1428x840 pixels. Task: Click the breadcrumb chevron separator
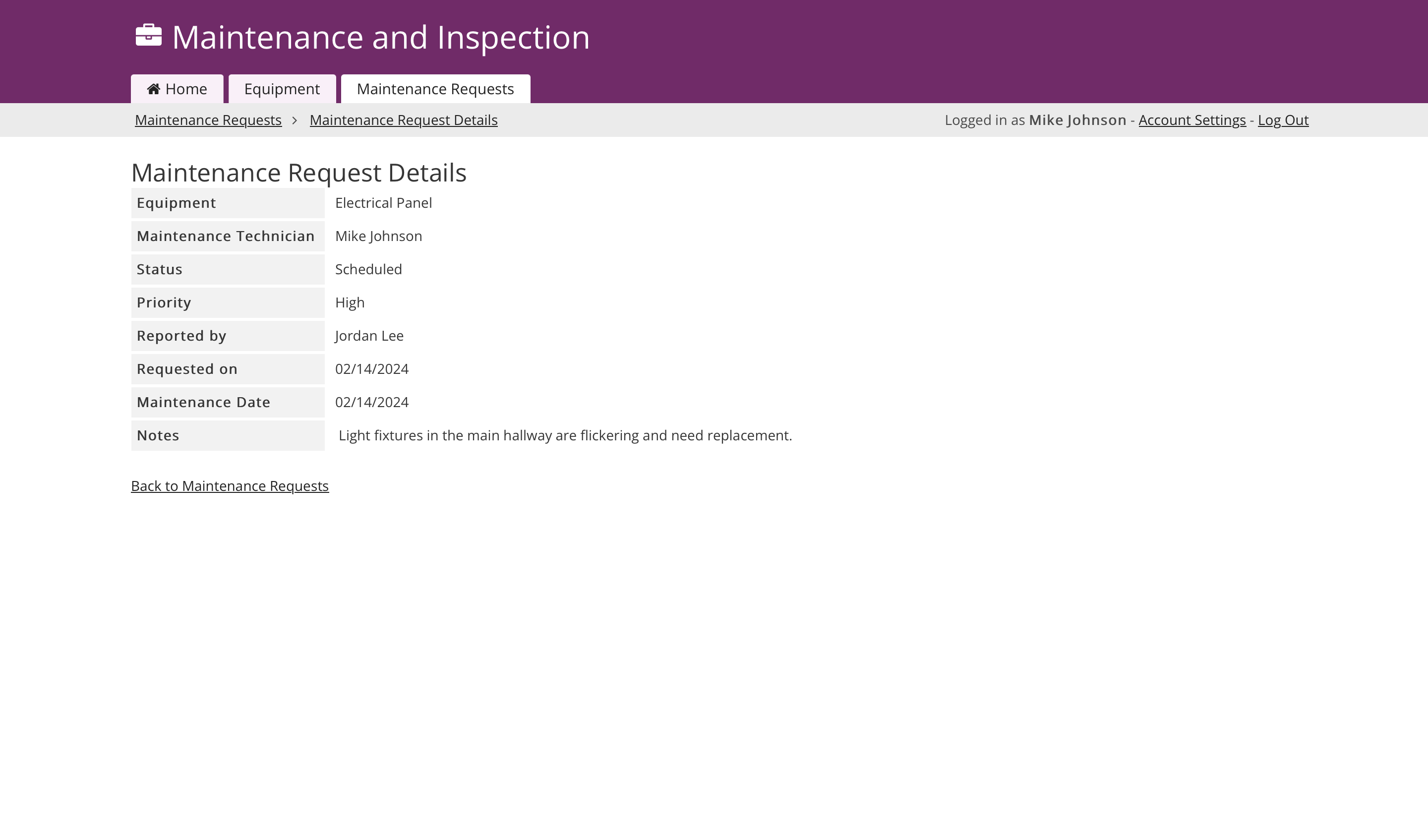[x=295, y=120]
